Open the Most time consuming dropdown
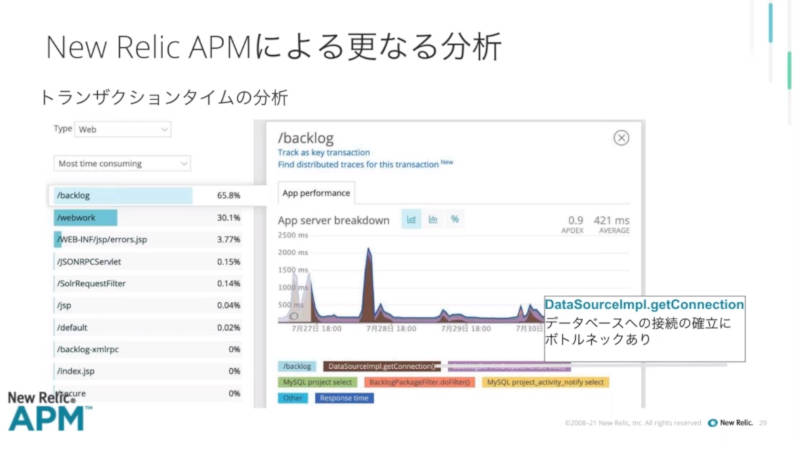800x449 pixels. coord(122,164)
